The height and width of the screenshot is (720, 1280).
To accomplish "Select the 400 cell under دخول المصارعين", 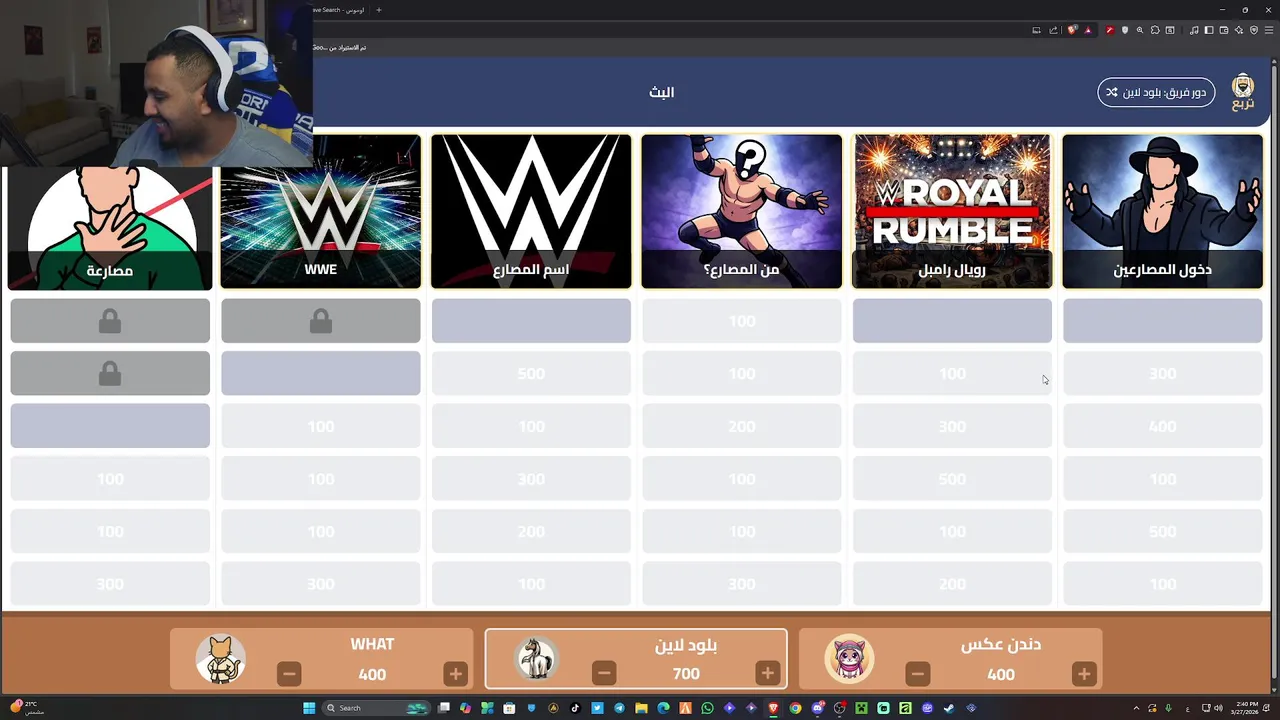I will coord(1162,426).
